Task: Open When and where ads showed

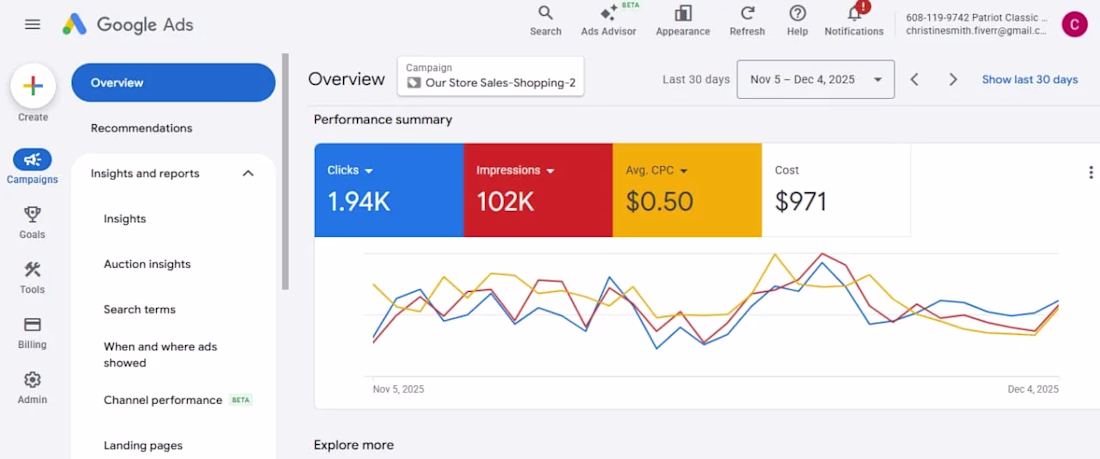Action: point(160,354)
